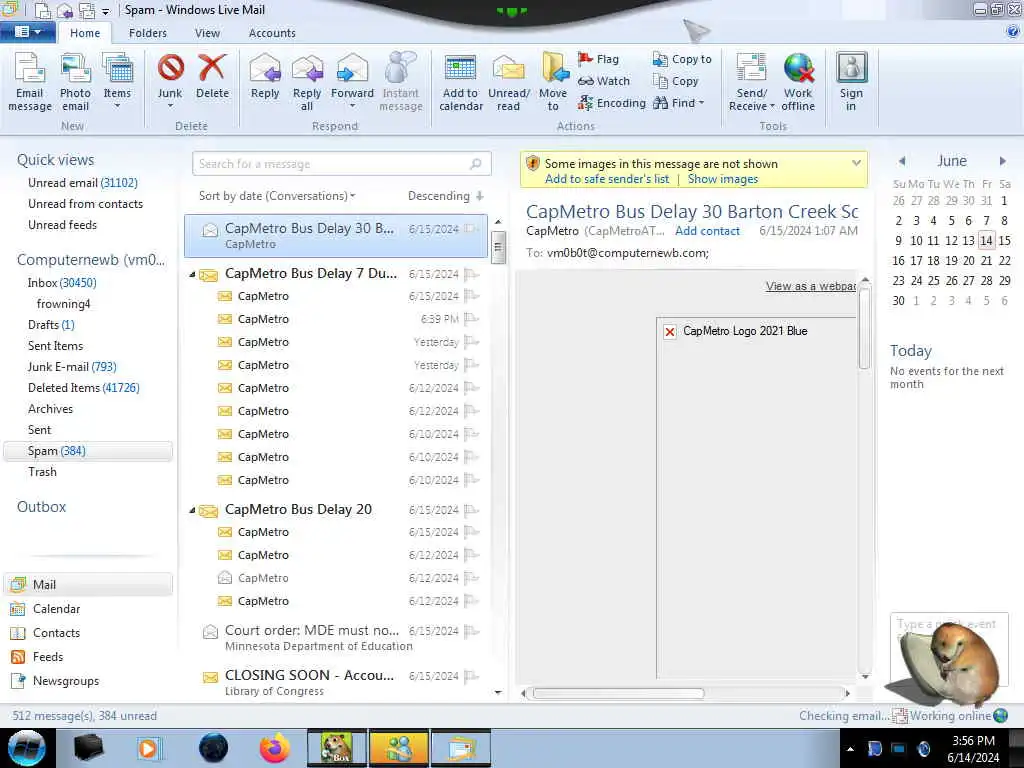Toggle Work offline mode
Screen dimensions: 1024x768
click(x=798, y=82)
